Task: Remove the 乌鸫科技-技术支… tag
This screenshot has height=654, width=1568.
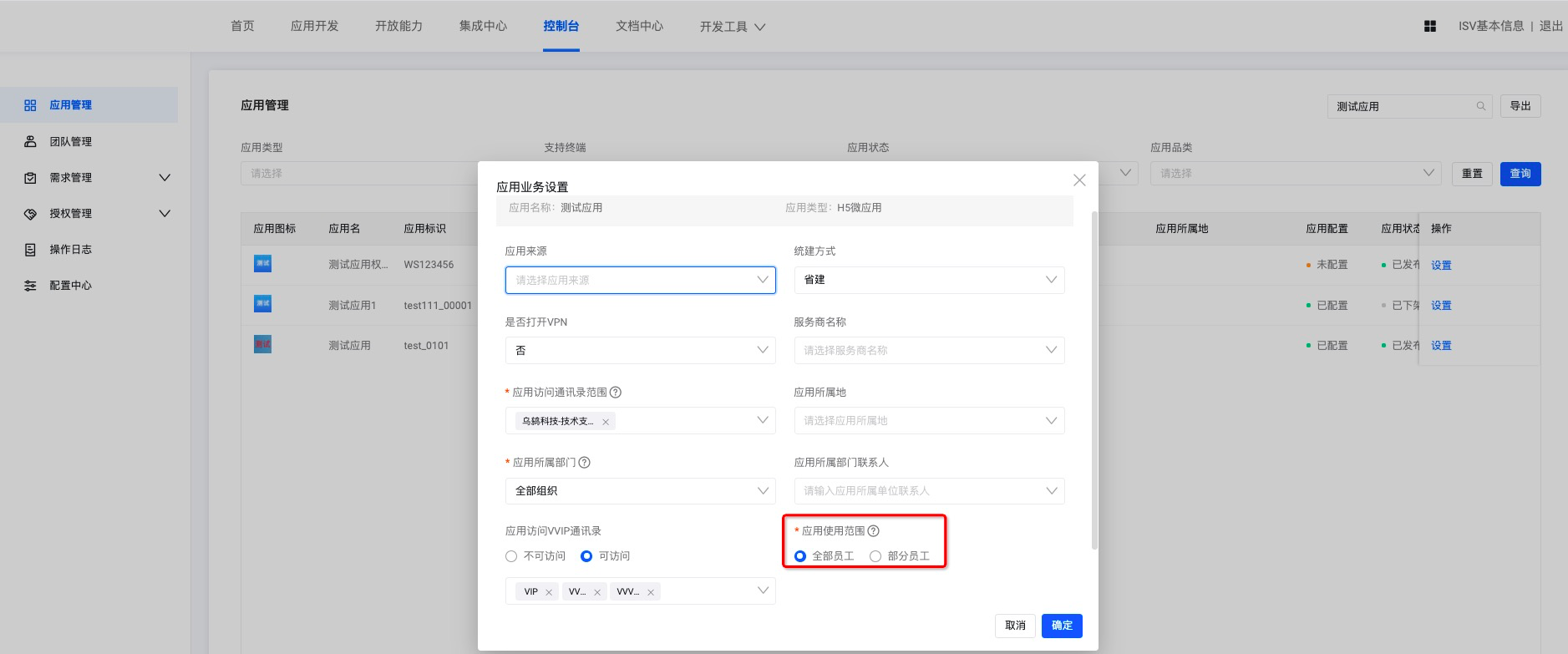Action: (x=606, y=422)
